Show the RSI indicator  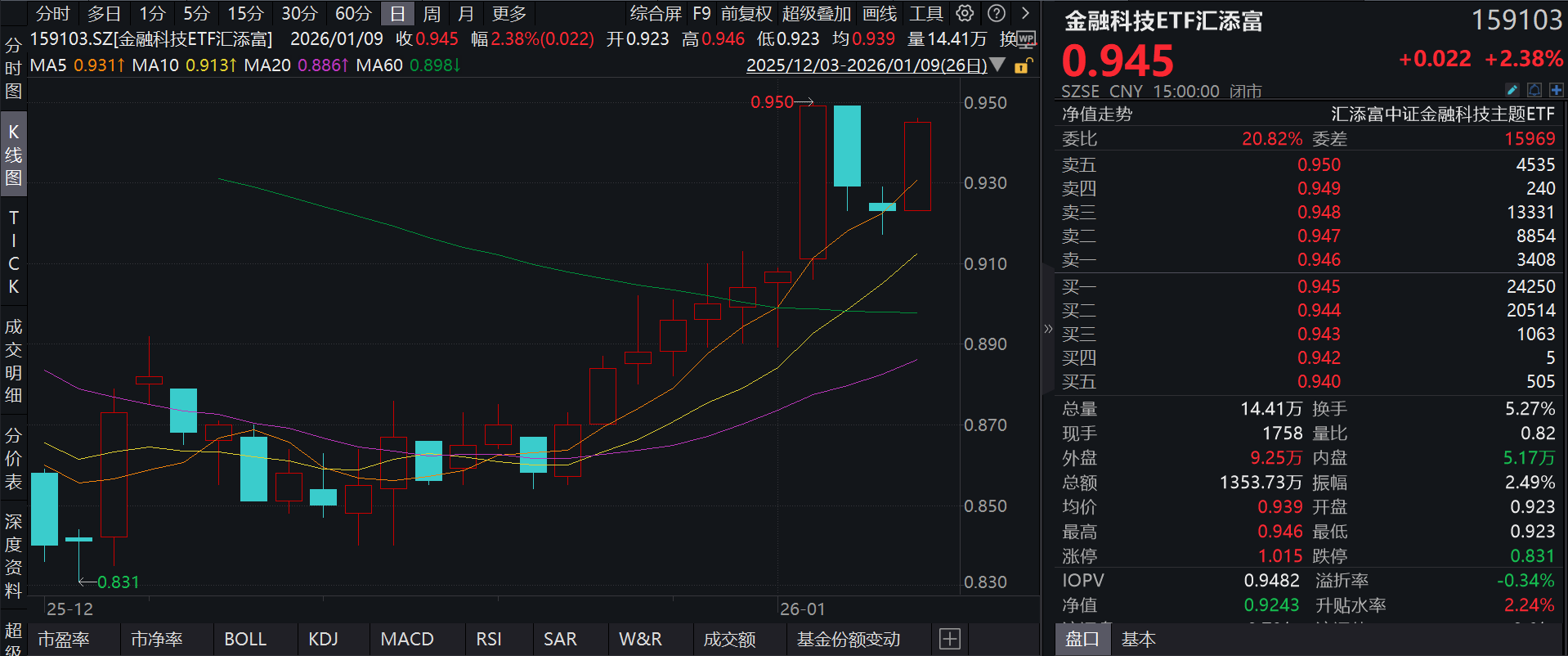coord(489,639)
